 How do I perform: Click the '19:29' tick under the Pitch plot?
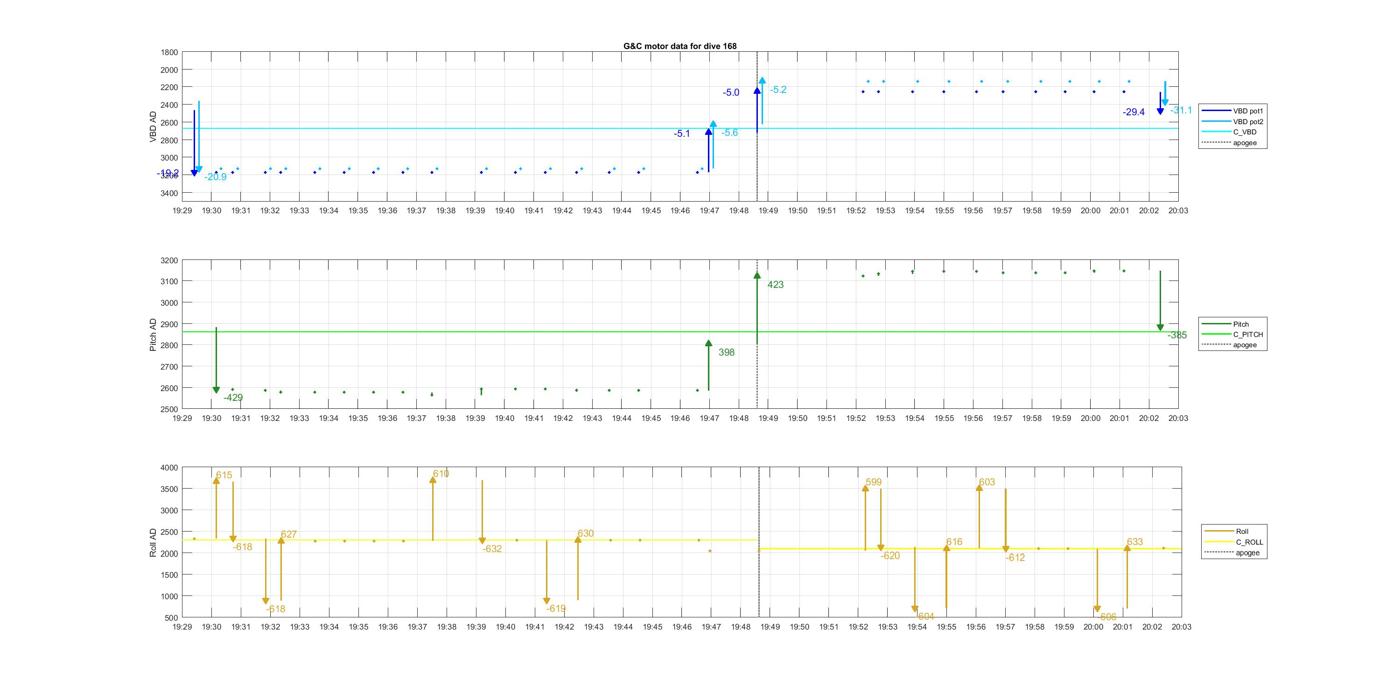182,419
